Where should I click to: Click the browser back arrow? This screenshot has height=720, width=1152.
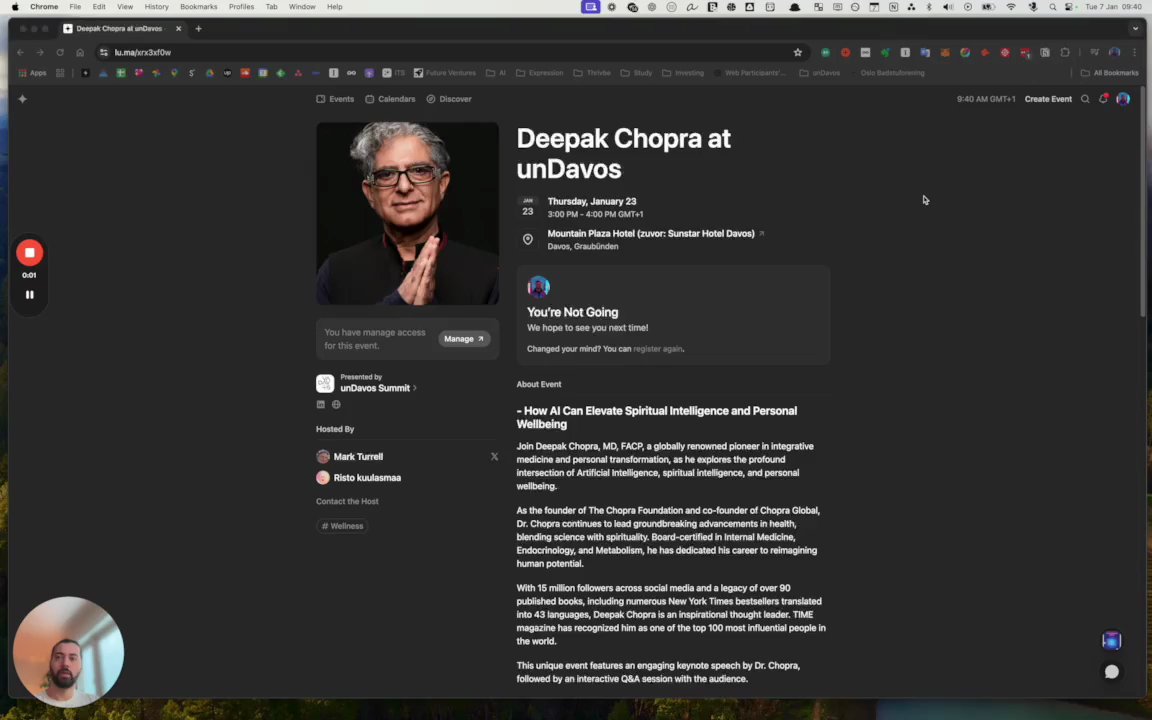pos(20,53)
